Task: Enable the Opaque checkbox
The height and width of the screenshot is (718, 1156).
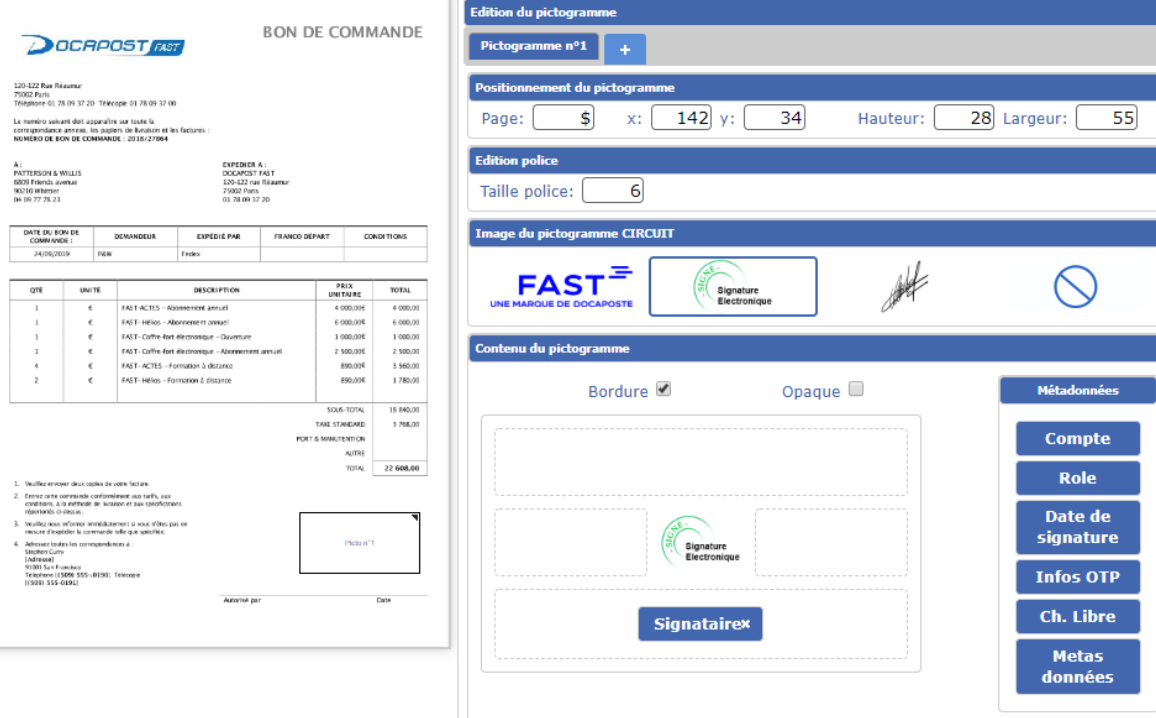Action: (x=855, y=390)
